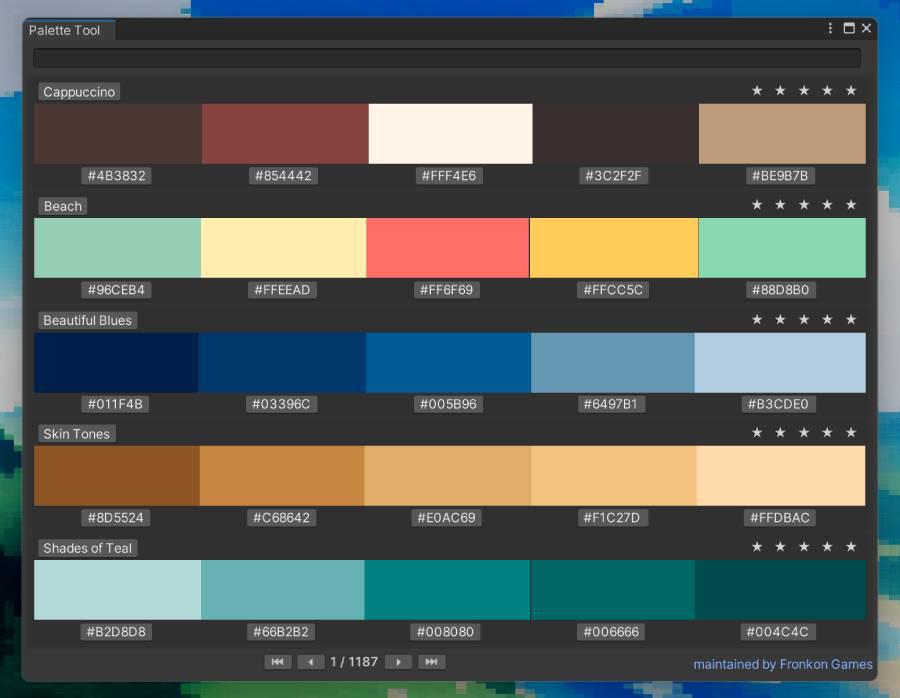
Task: Copy hex code #004C4C label
Action: (777, 632)
